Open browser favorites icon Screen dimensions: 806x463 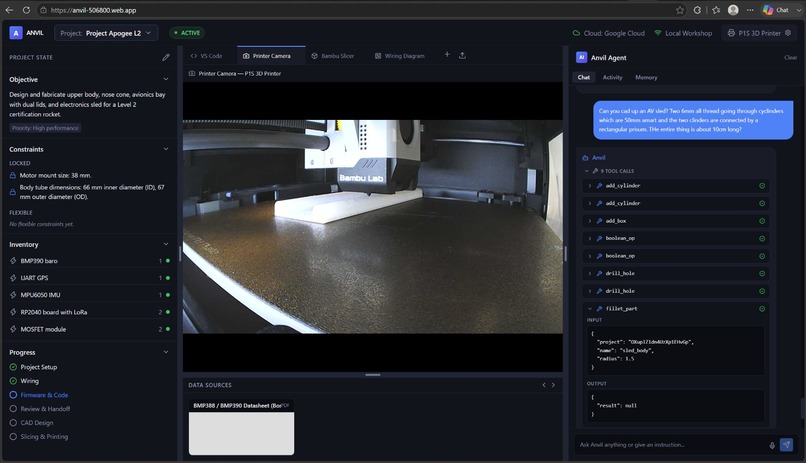[x=716, y=10]
